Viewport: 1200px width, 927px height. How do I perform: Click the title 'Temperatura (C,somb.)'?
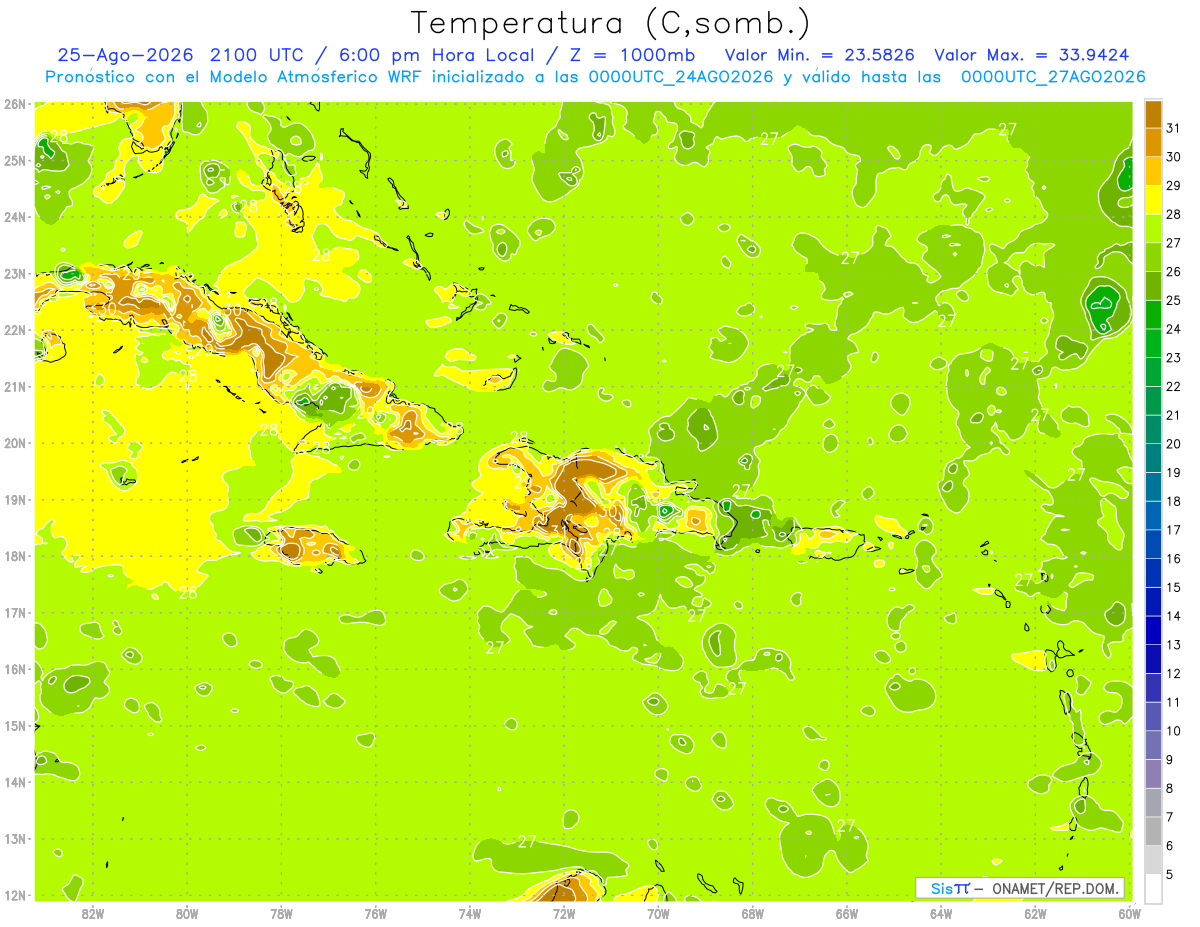(x=609, y=24)
